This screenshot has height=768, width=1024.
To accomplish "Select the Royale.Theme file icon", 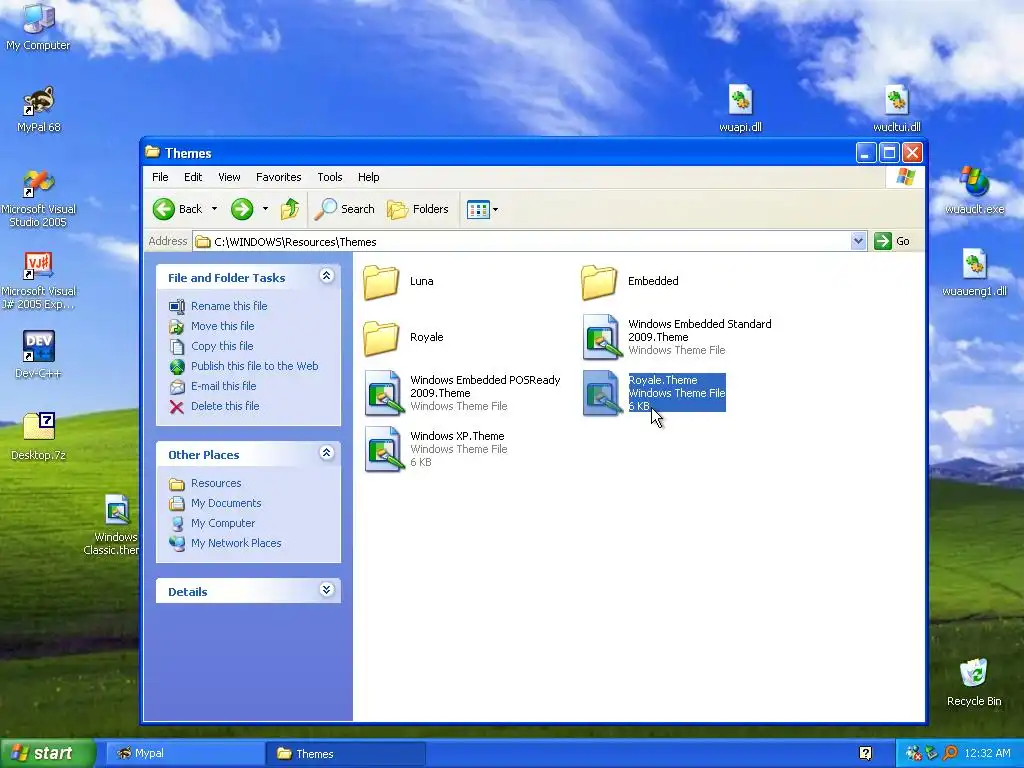I will click(x=600, y=393).
